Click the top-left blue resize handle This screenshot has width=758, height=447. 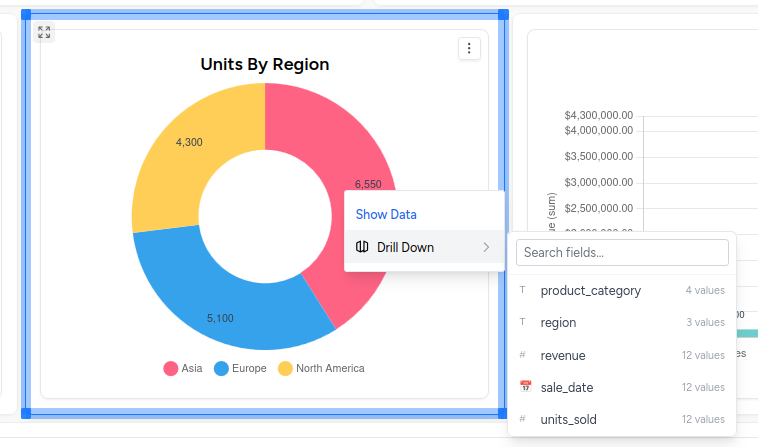click(x=26, y=15)
